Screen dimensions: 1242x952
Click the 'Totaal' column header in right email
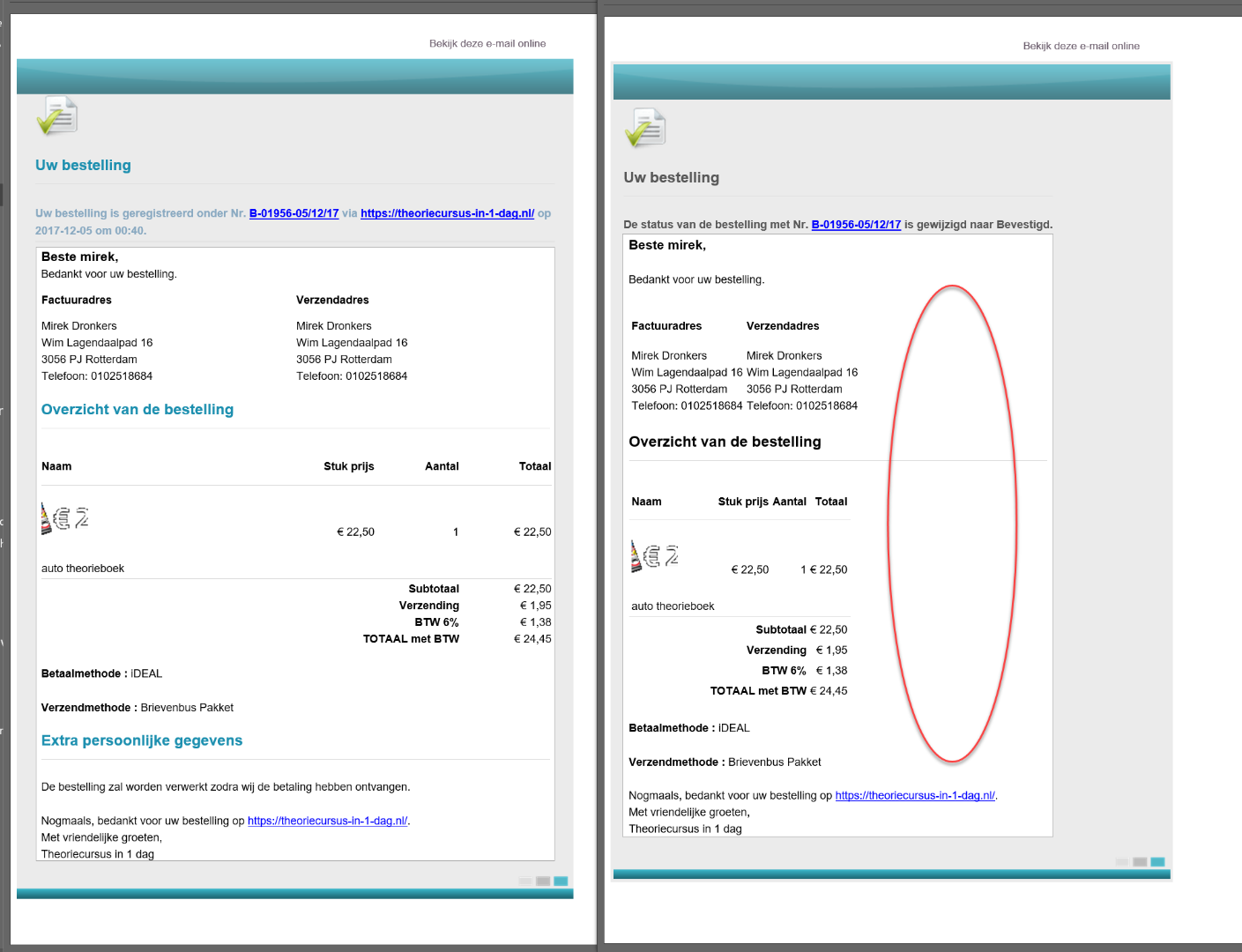click(831, 502)
